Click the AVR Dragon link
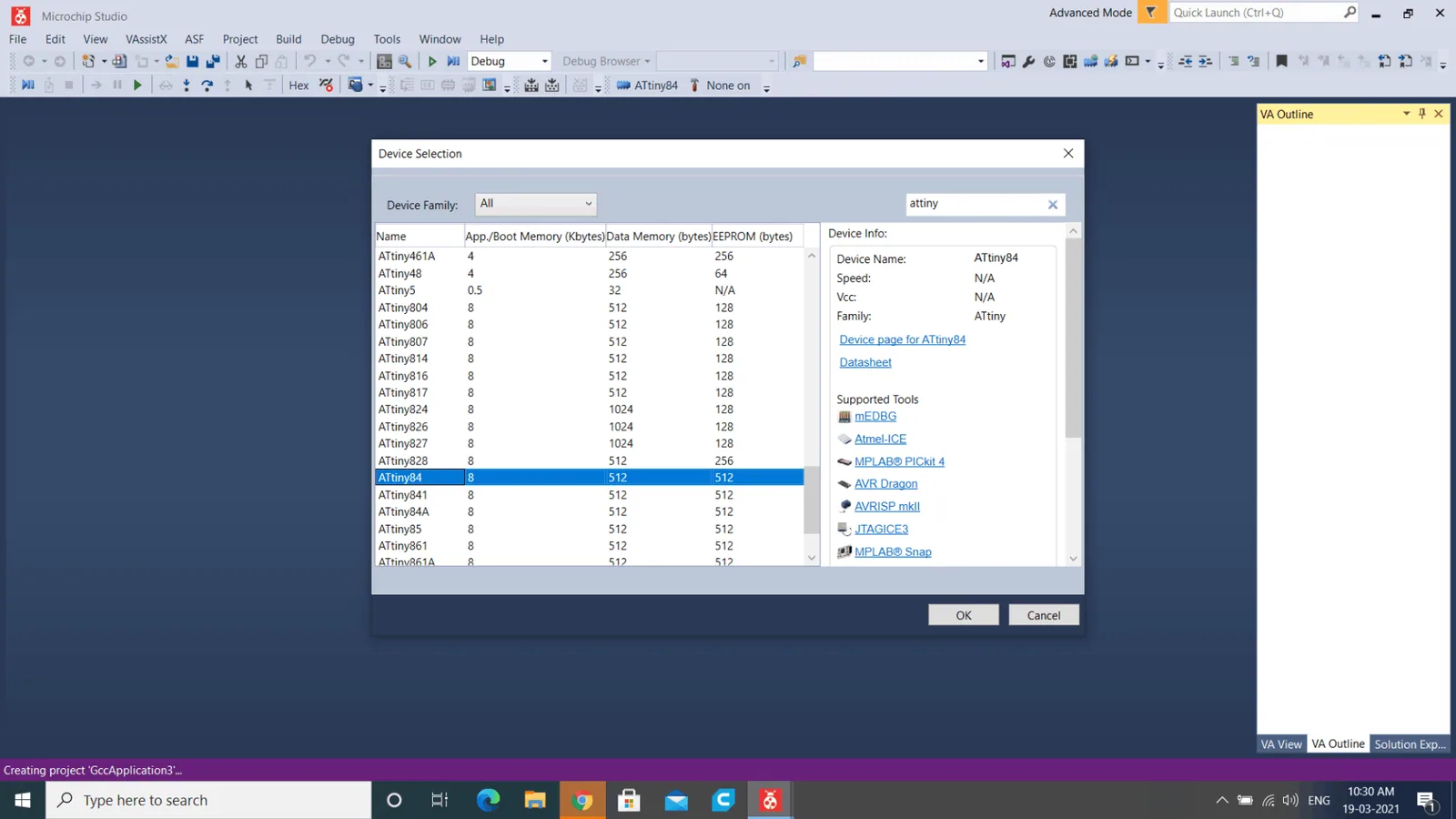This screenshot has width=1456, height=819. [885, 484]
